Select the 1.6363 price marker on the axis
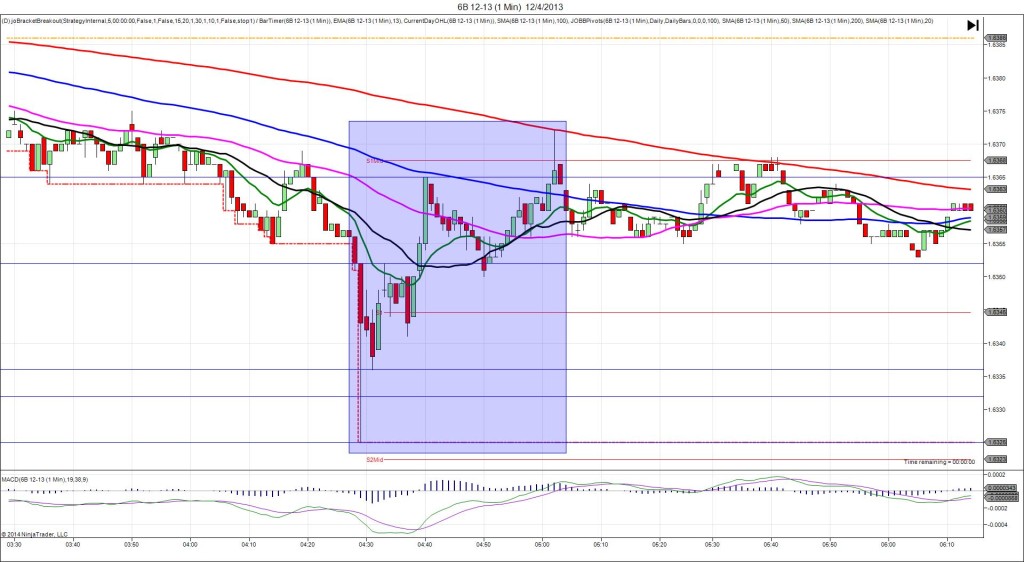 pos(997,189)
